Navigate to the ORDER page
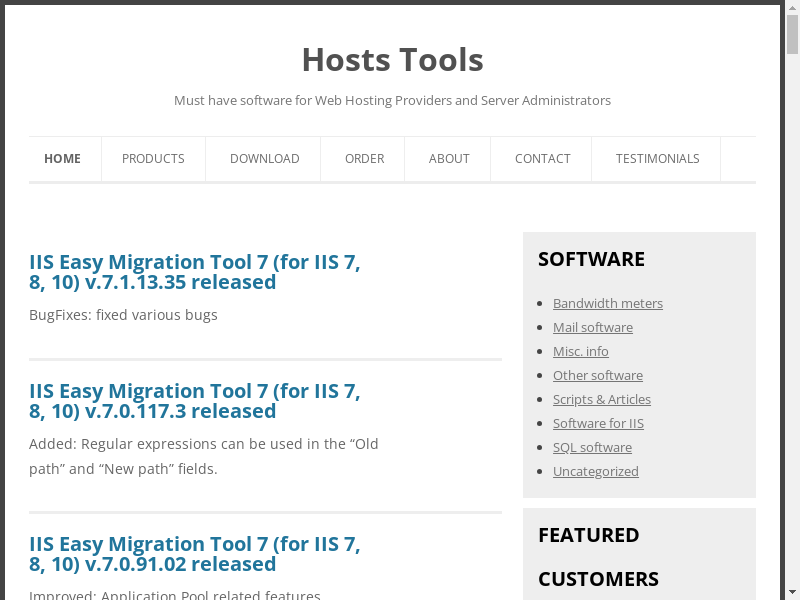Viewport: 800px width, 600px height. (364, 159)
